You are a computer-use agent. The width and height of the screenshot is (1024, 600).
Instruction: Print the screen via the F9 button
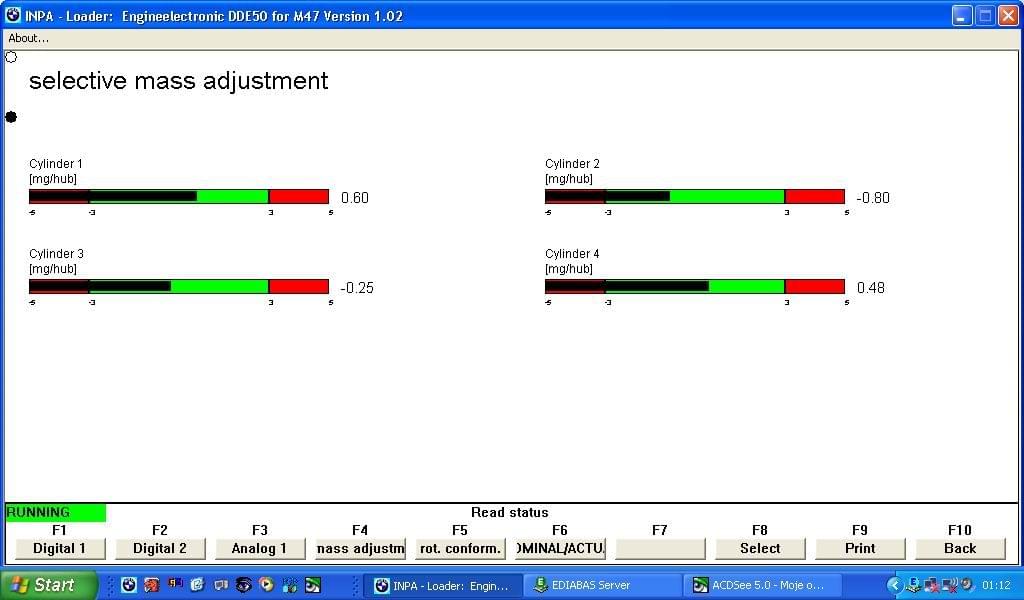click(860, 548)
